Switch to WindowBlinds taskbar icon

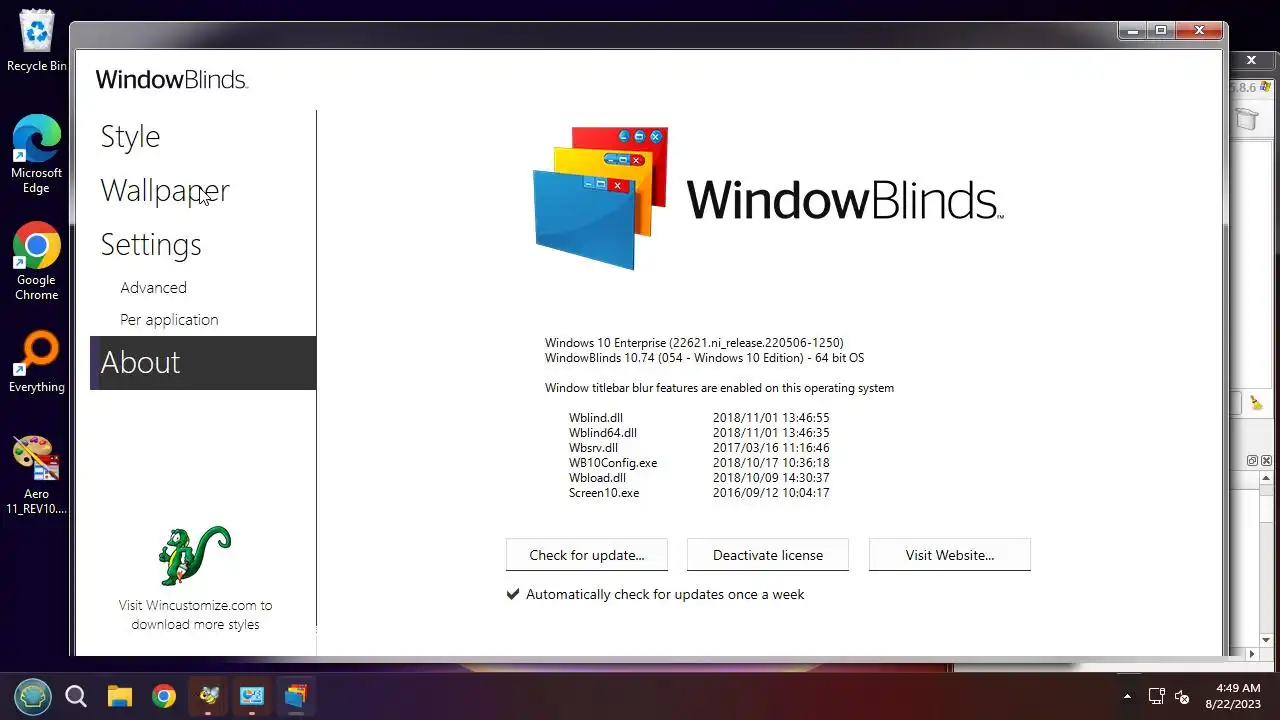click(295, 696)
